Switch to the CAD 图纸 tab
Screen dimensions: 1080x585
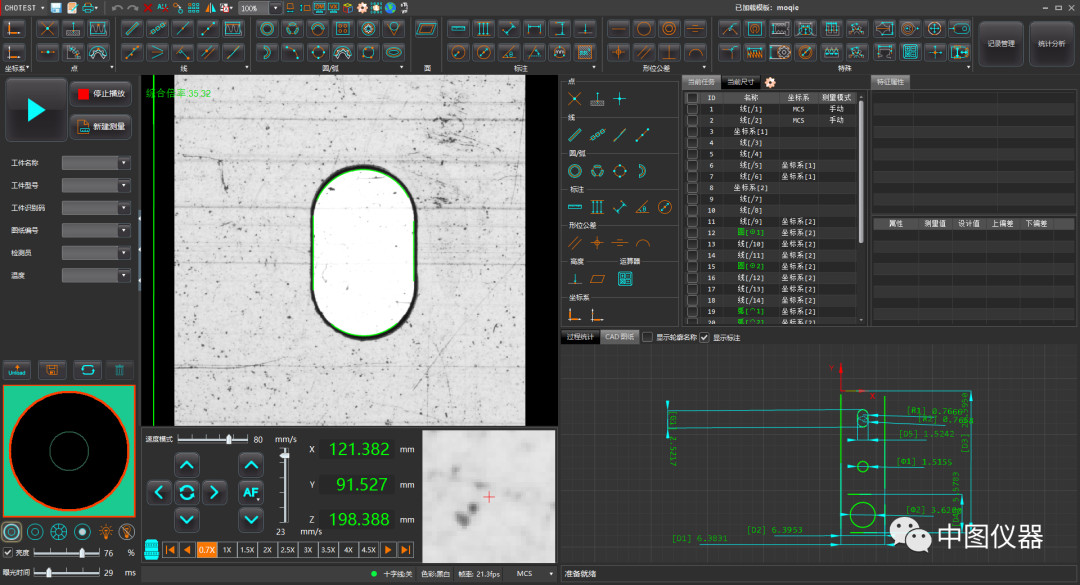(618, 336)
